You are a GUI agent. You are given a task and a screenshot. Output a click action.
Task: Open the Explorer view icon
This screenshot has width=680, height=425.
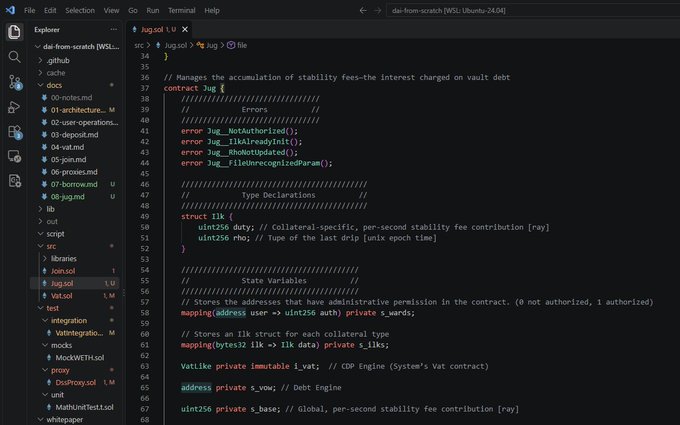pyautogui.click(x=14, y=32)
